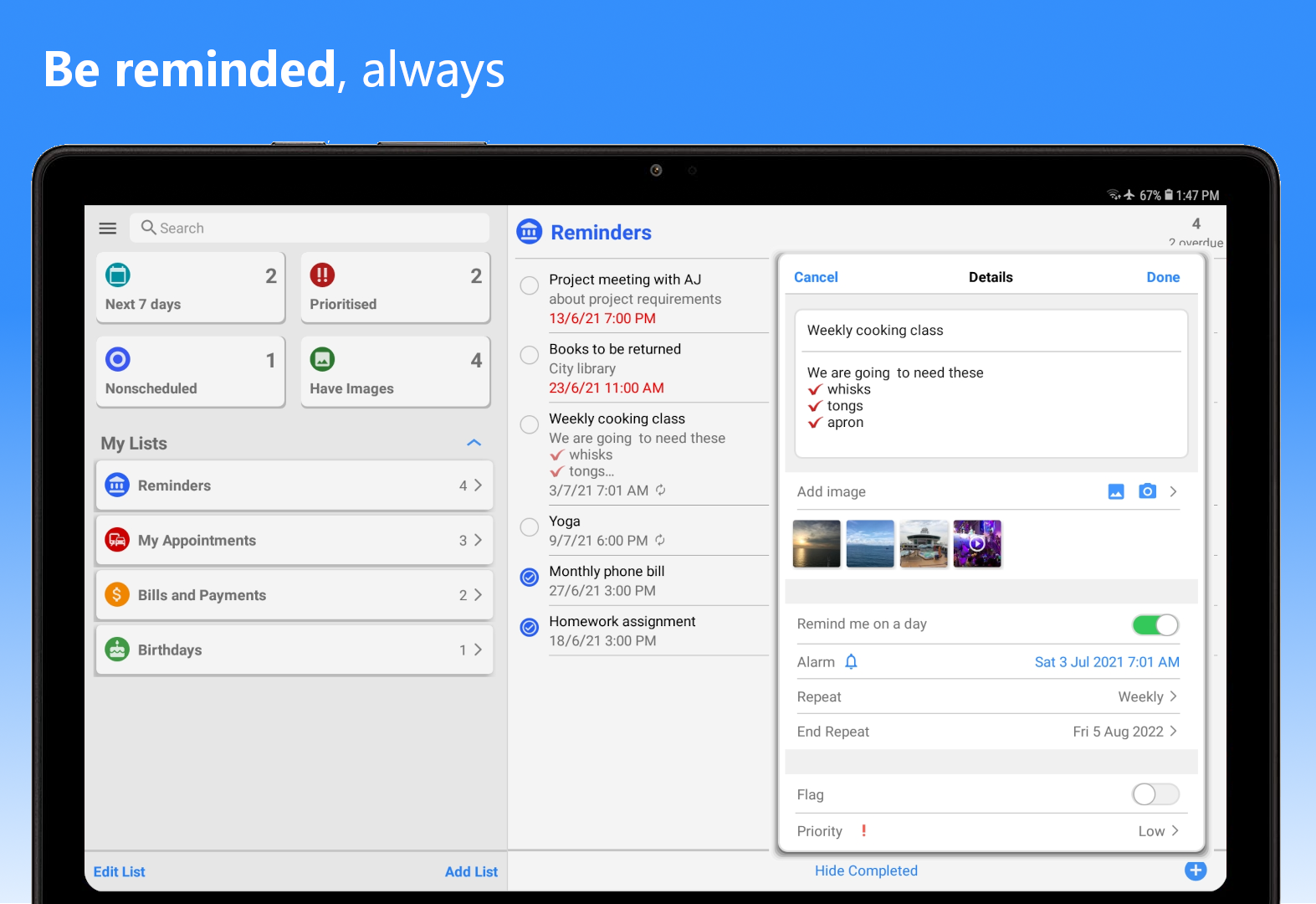Image resolution: width=1316 pixels, height=904 pixels.
Task: Select the My Appointments list
Action: (294, 541)
